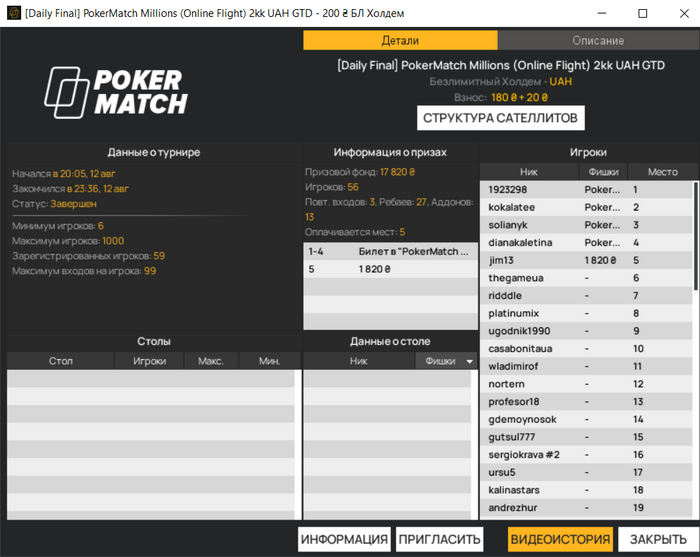
Task: Click the 1-4 prize ticket row
Action: pos(390,252)
